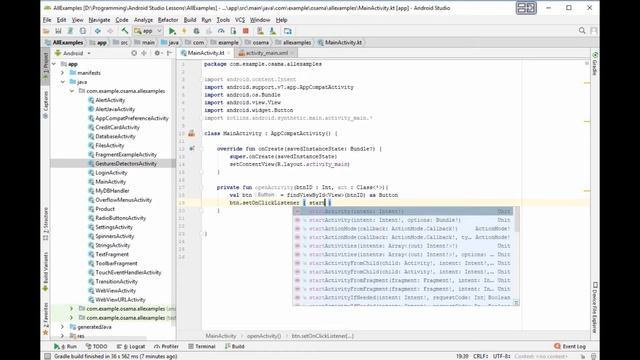Toggle the Gradle tool window
This screenshot has width=640, height=360.
595,64
